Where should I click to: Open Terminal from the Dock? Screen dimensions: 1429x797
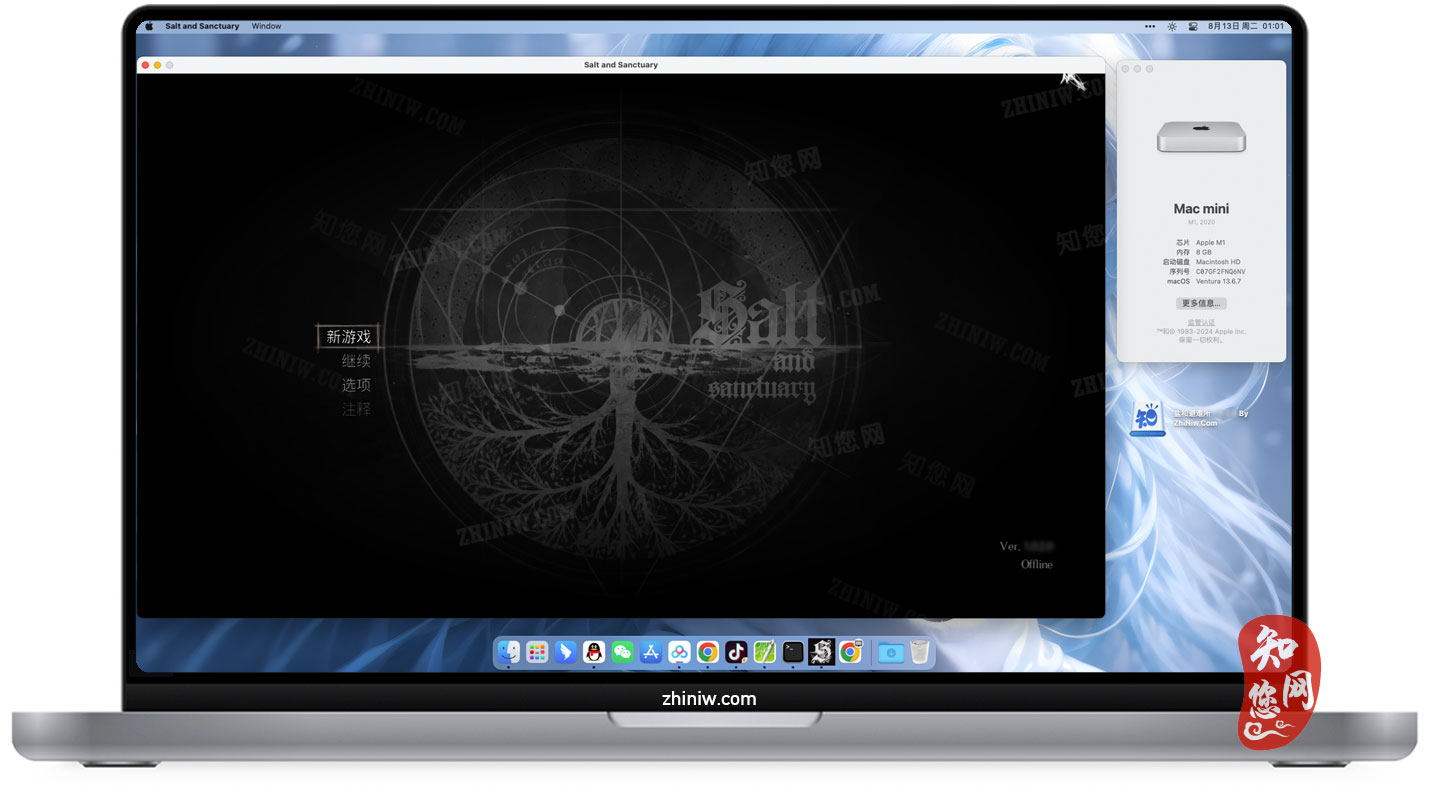(793, 652)
